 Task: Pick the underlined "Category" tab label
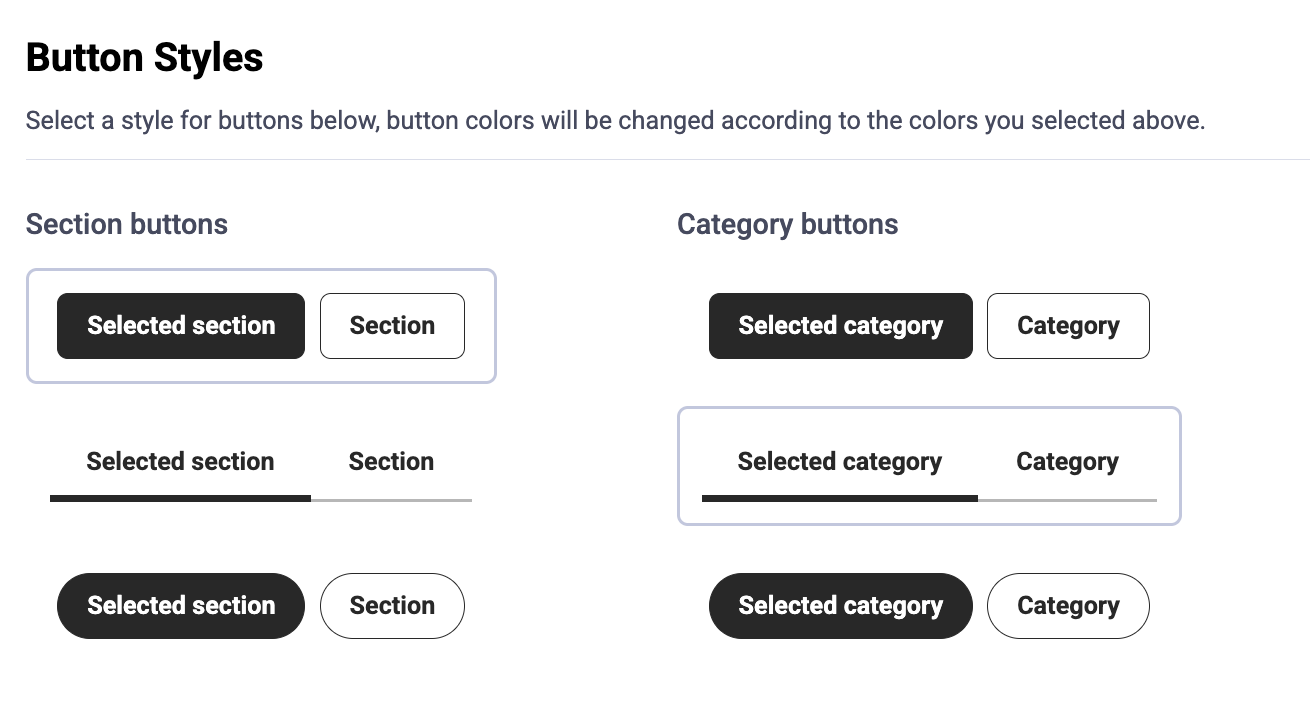pyautogui.click(x=1067, y=462)
